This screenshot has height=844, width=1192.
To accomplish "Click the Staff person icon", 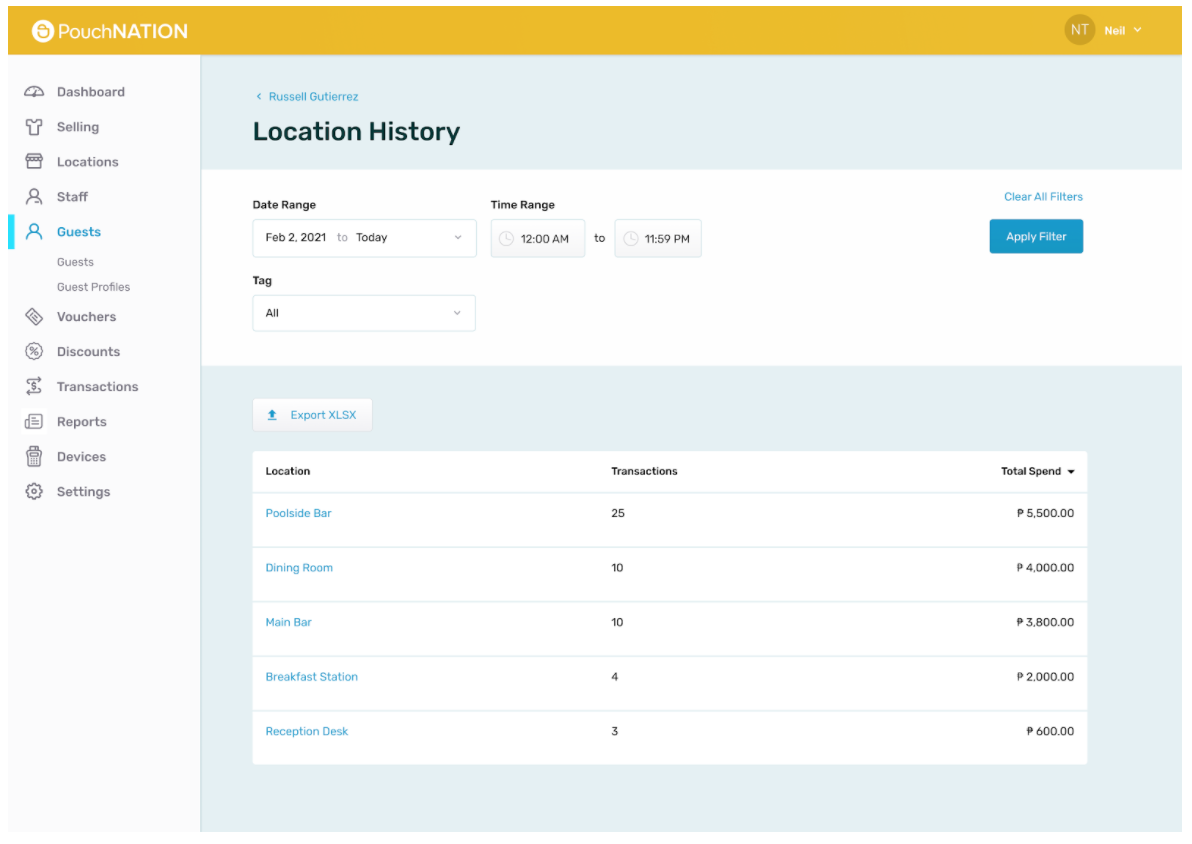I will tap(34, 197).
